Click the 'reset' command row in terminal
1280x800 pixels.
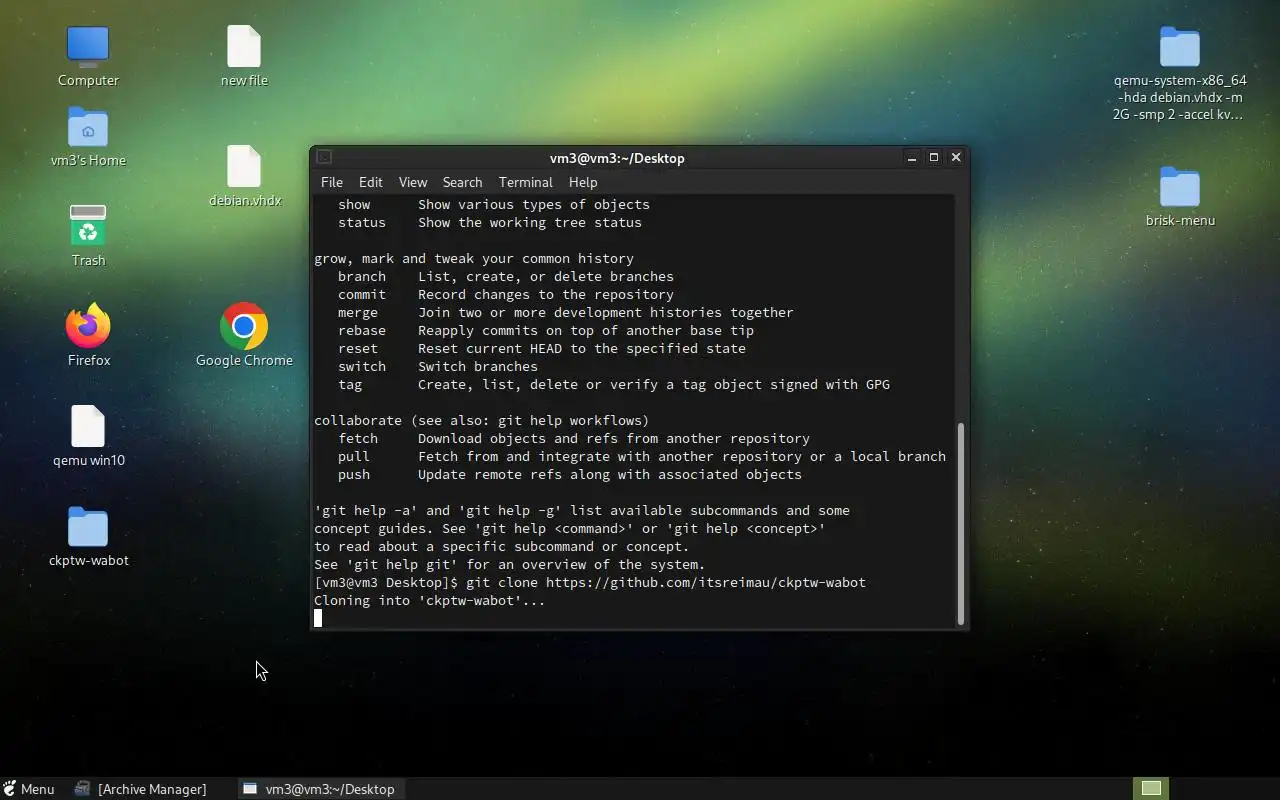point(542,348)
